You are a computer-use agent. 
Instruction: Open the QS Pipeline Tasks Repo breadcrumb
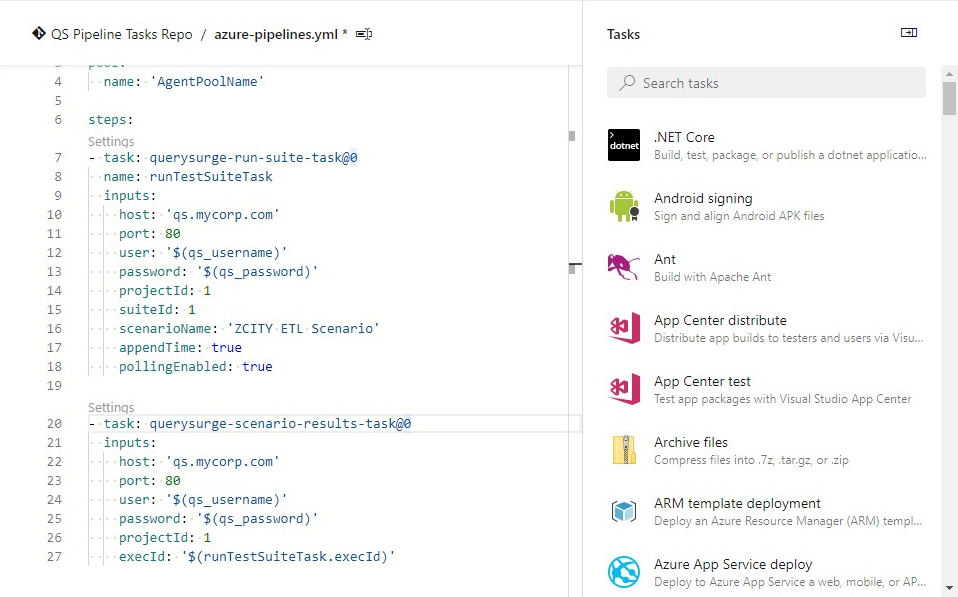[122, 34]
